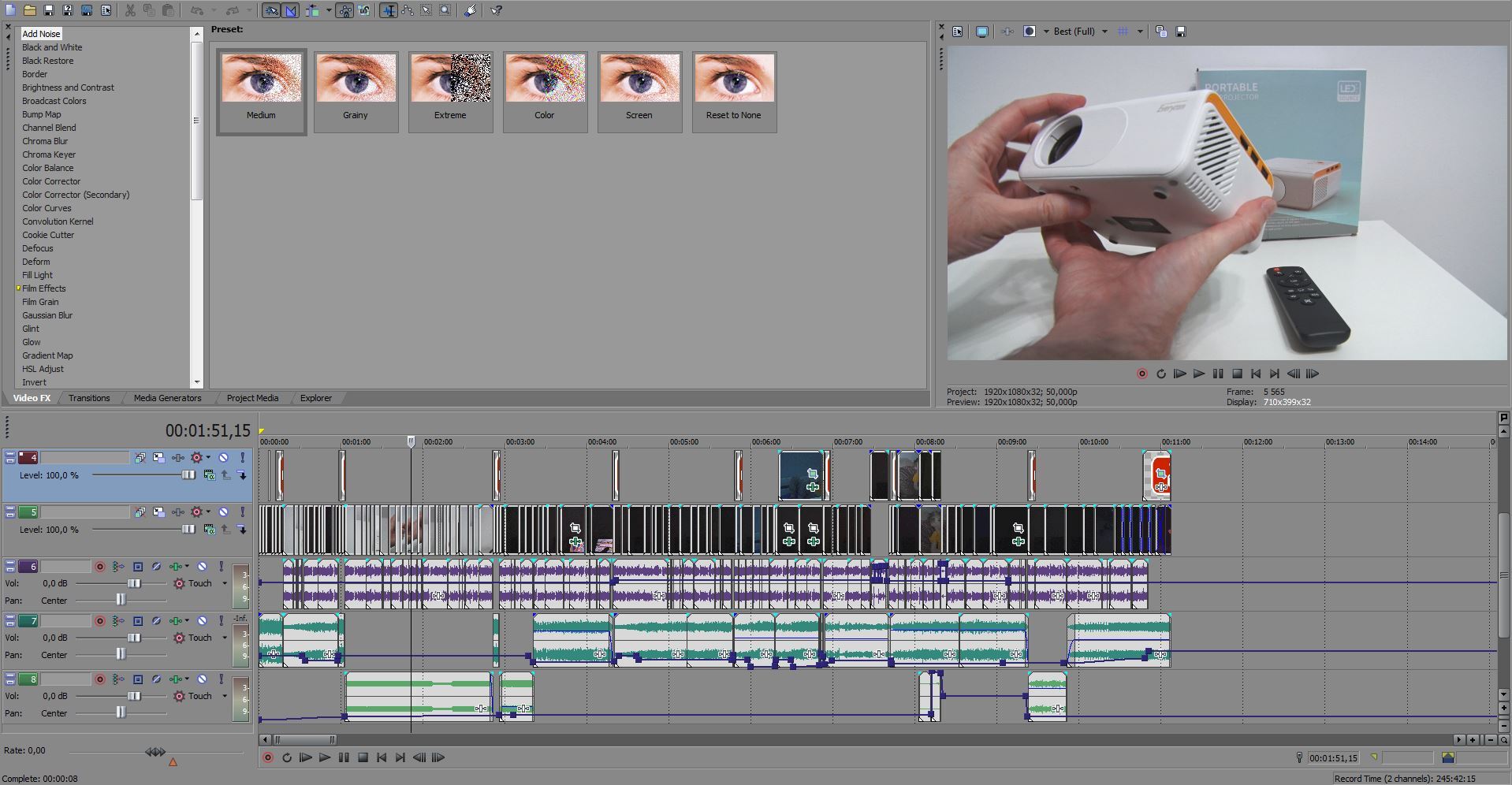
Task: Select the Envelope Edit tool
Action: tap(408, 10)
